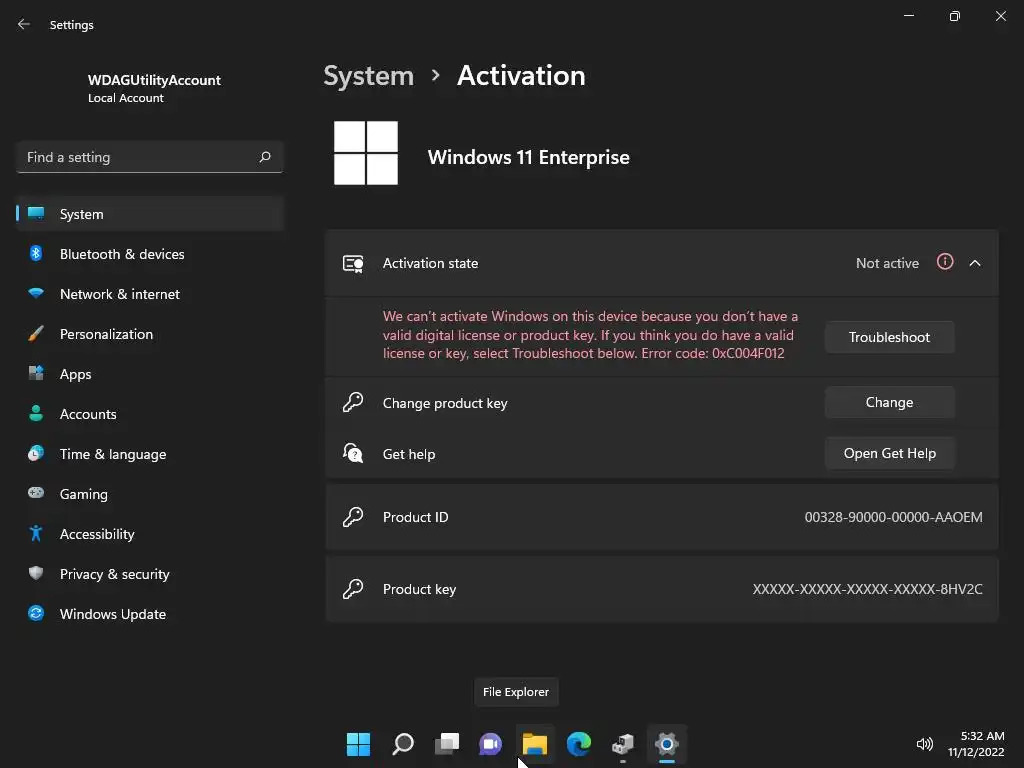Click the WDAGUtilityAccount profile name
The image size is (1024, 768).
[x=154, y=80]
